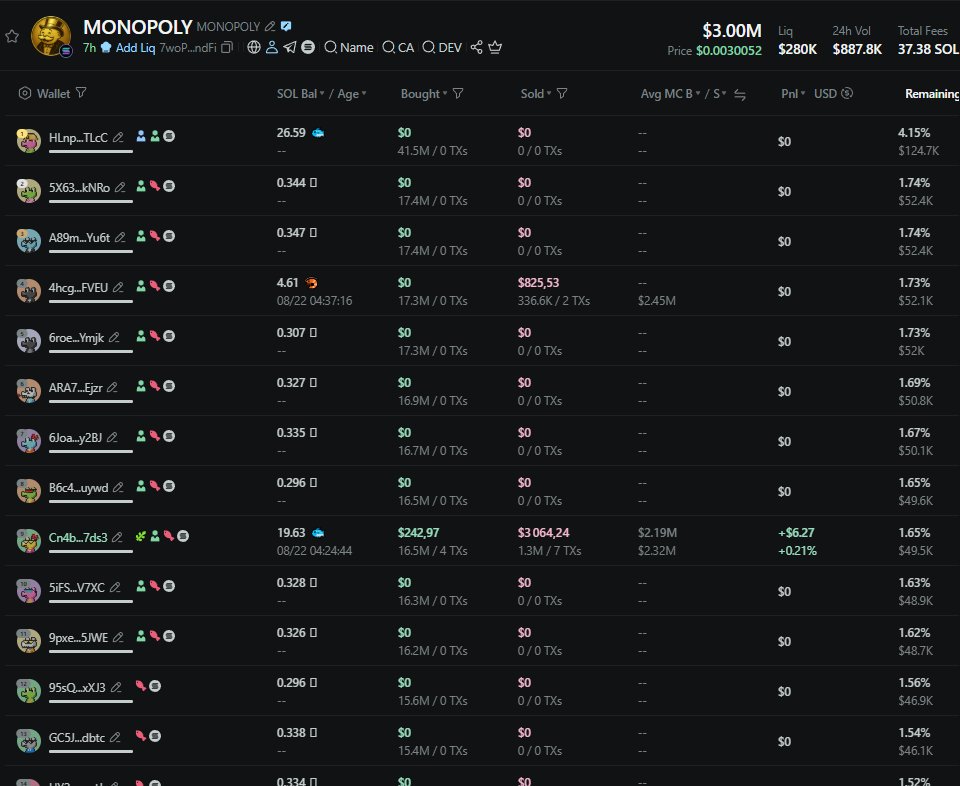The image size is (960, 786).
Task: Select the 37.38 SOL total fees value
Action: point(928,50)
